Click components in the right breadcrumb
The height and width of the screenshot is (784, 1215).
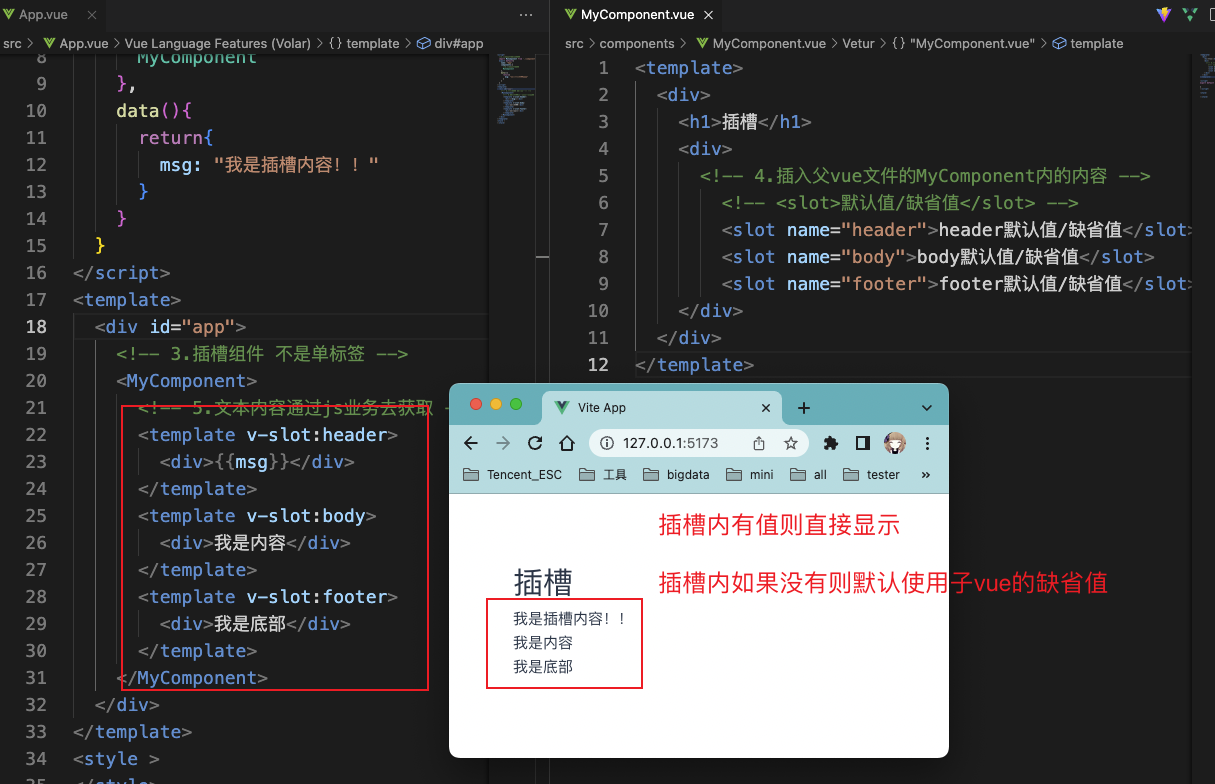637,44
